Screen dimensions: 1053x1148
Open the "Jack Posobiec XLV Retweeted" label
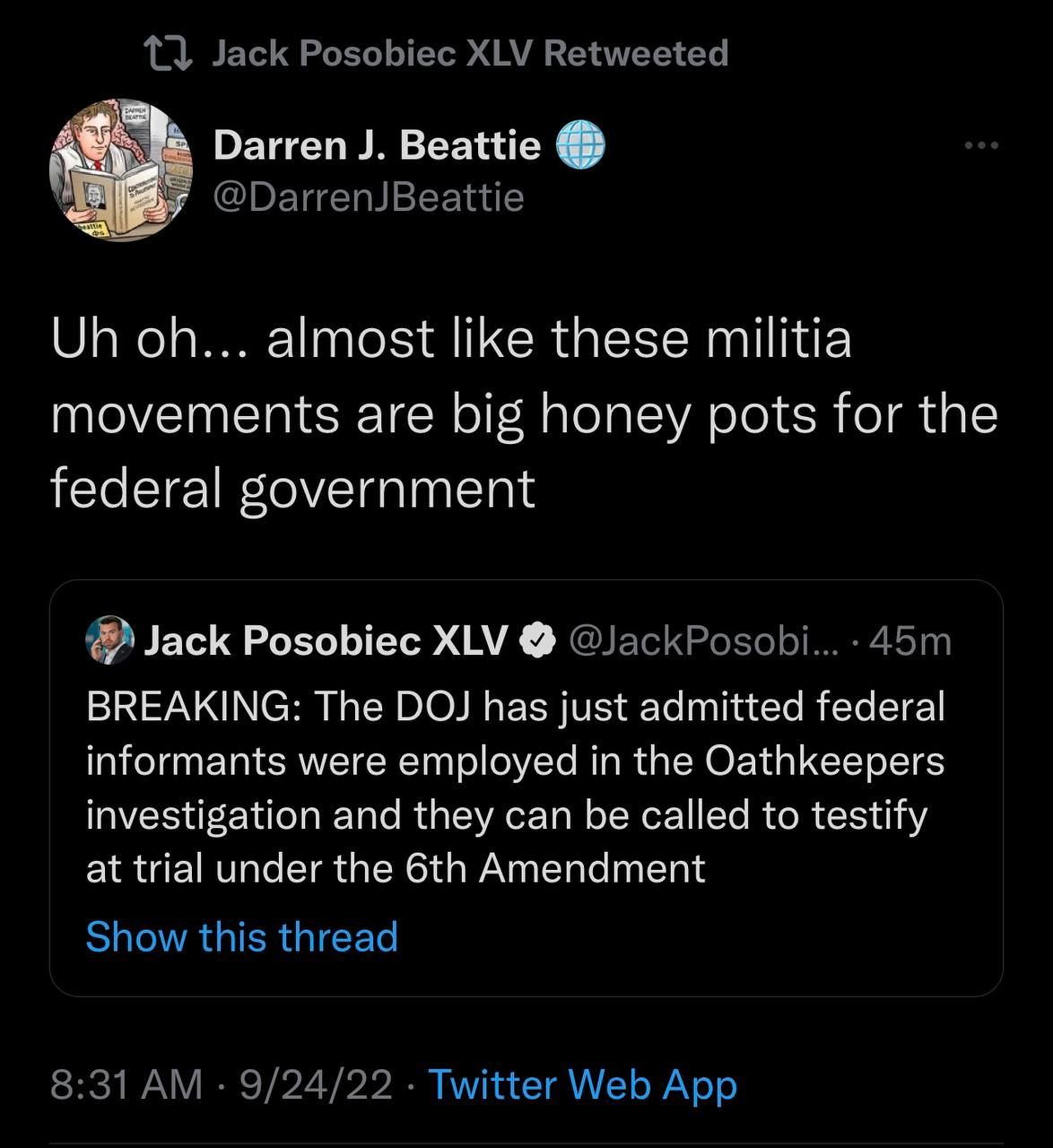[469, 54]
